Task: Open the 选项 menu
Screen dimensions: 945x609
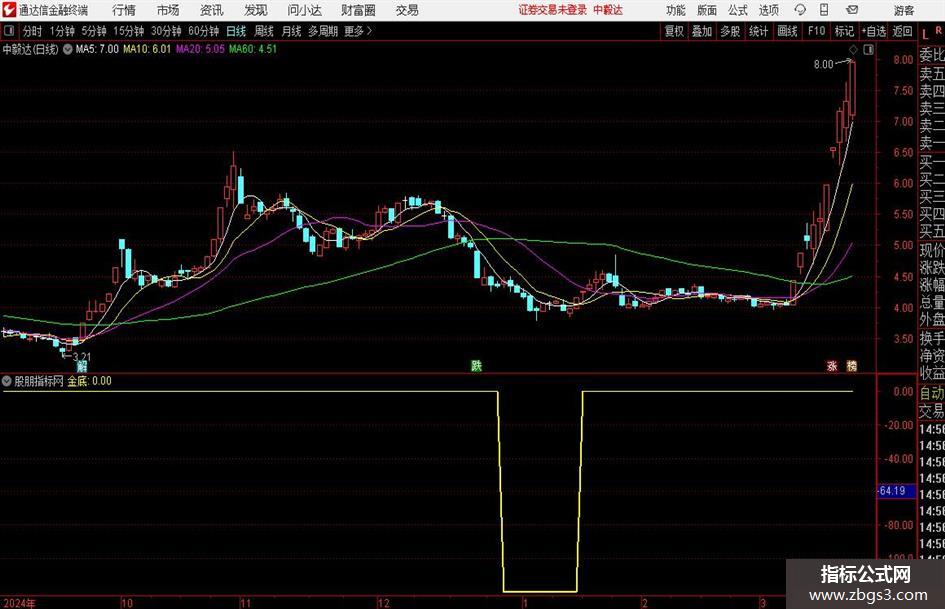Action: coord(768,10)
